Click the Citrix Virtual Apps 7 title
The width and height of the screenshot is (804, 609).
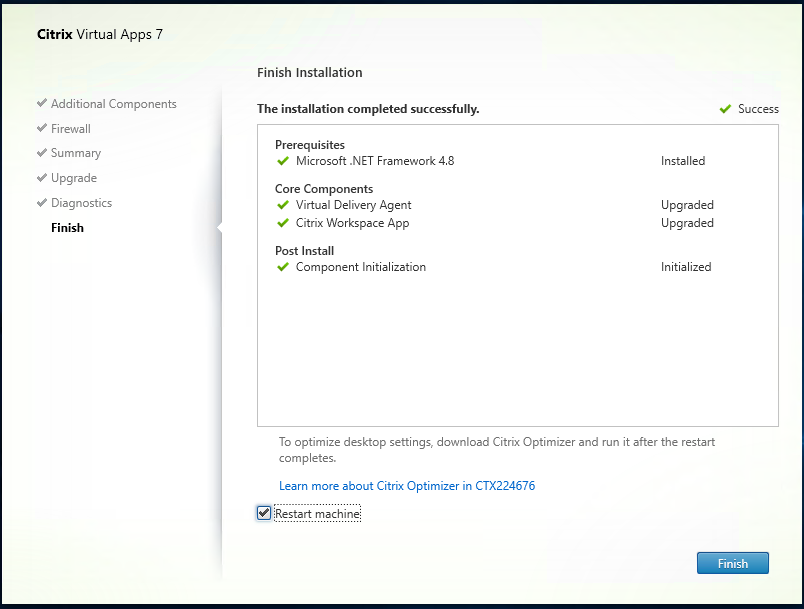tap(100, 34)
